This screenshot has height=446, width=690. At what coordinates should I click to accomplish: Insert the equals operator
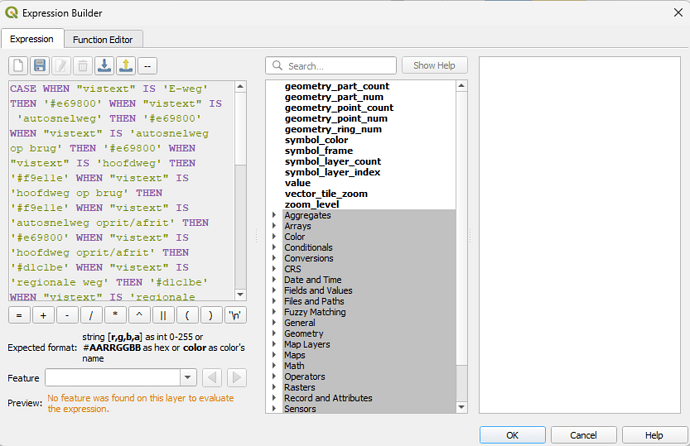pyautogui.click(x=19, y=315)
